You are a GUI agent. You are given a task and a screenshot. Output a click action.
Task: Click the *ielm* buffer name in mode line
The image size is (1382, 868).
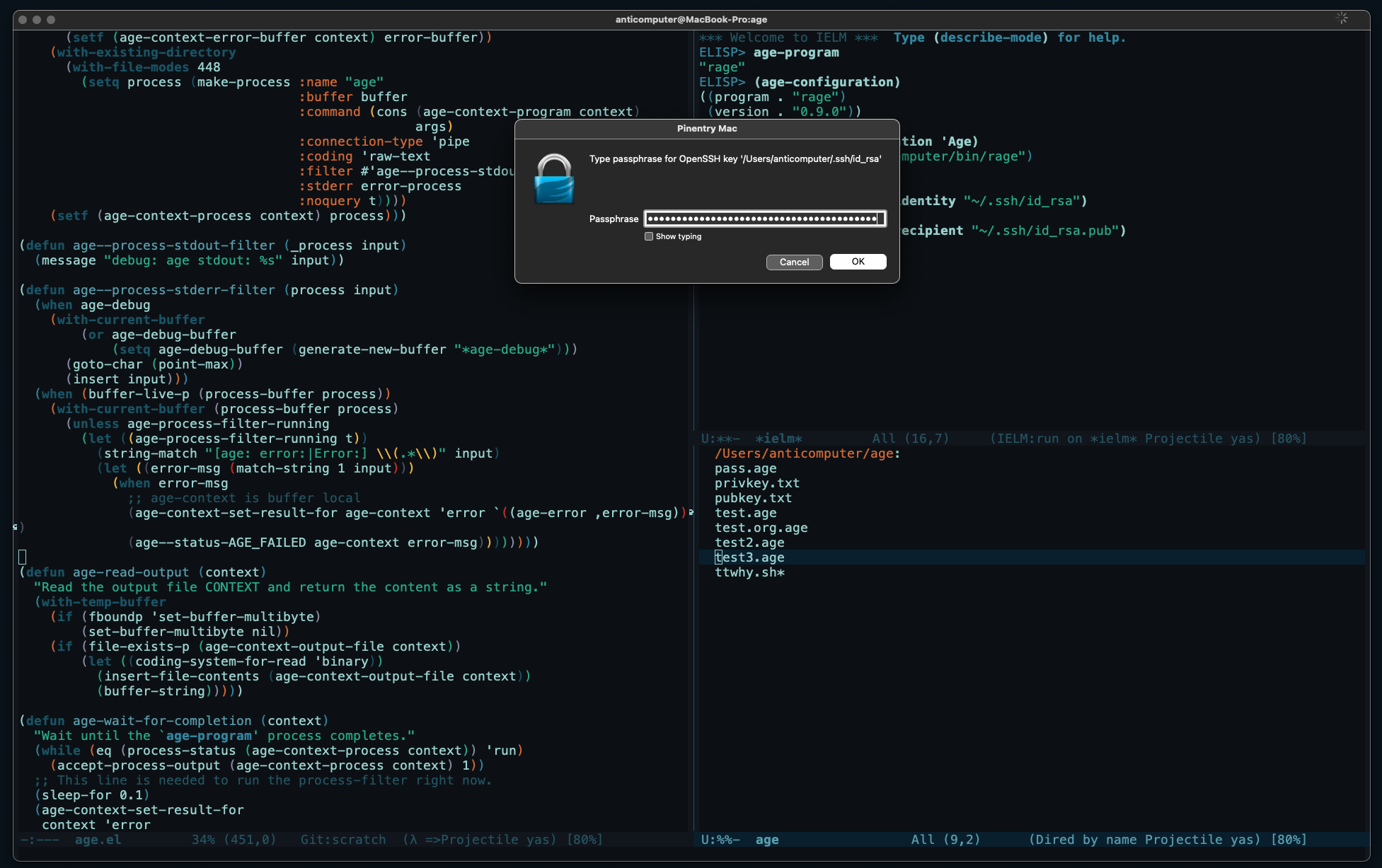click(x=778, y=439)
